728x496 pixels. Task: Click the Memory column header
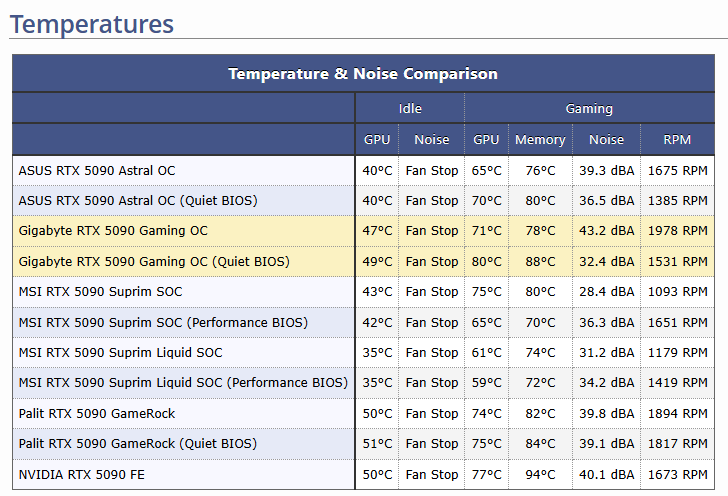coord(540,139)
